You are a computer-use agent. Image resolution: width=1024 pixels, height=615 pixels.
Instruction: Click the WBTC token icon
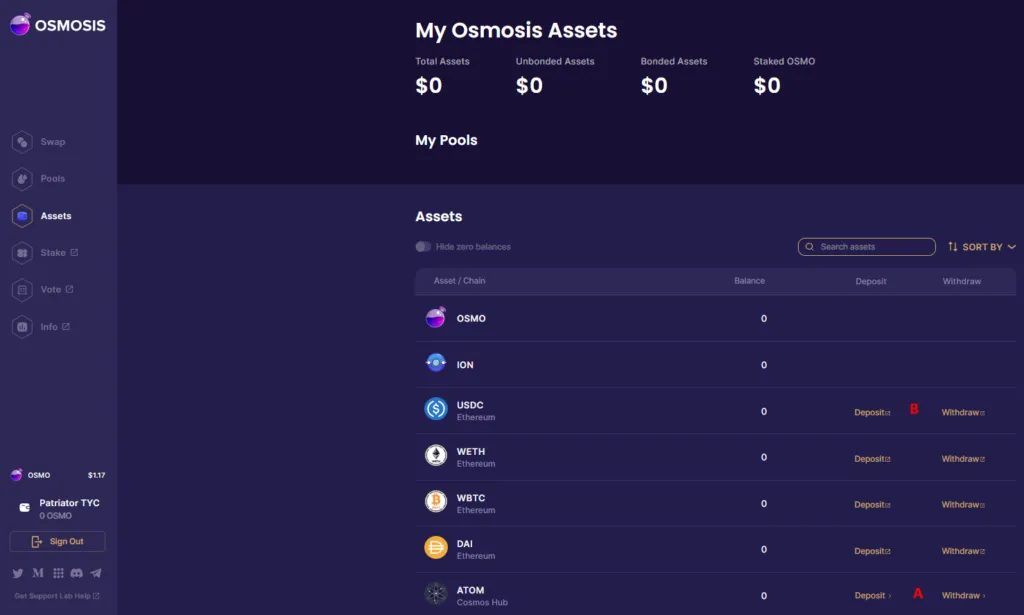pos(436,501)
